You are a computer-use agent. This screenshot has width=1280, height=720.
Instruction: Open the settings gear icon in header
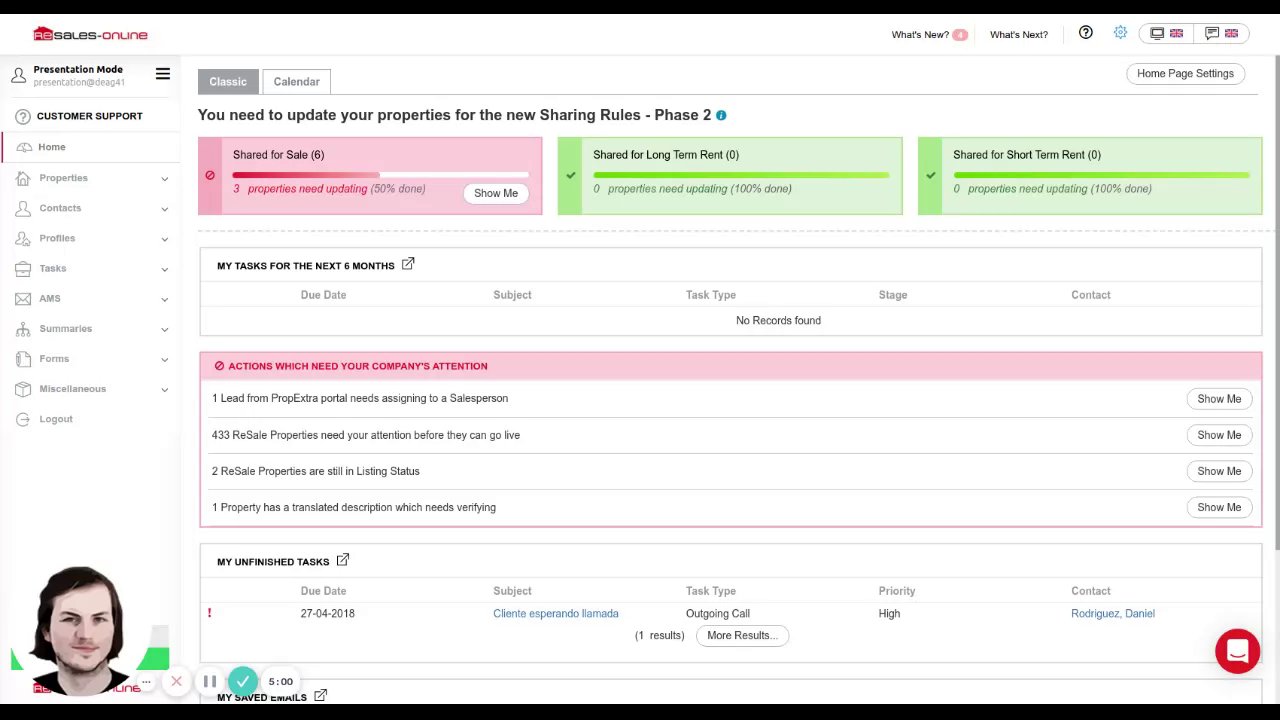[1120, 33]
